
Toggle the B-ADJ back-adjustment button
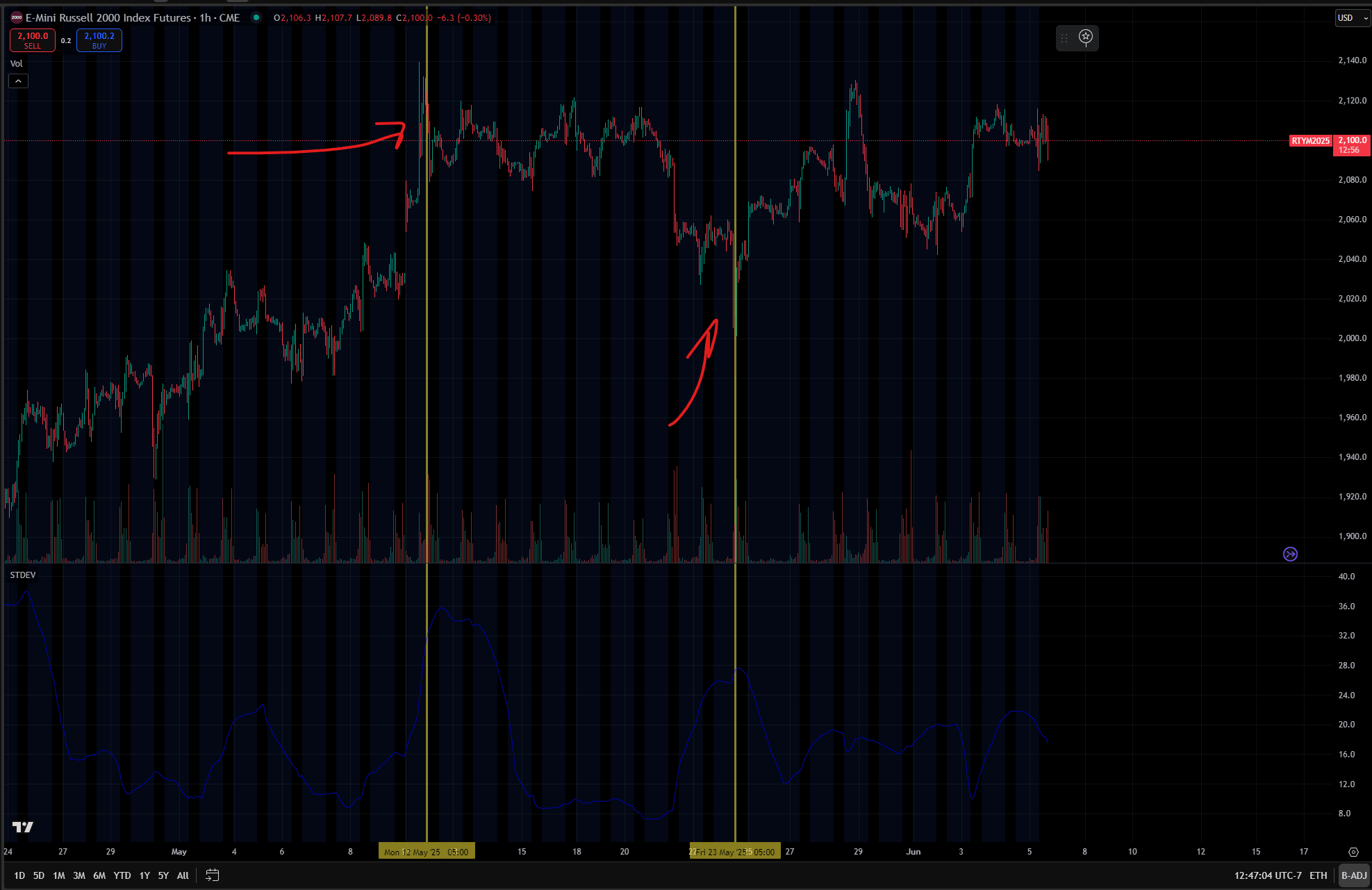pos(1354,875)
